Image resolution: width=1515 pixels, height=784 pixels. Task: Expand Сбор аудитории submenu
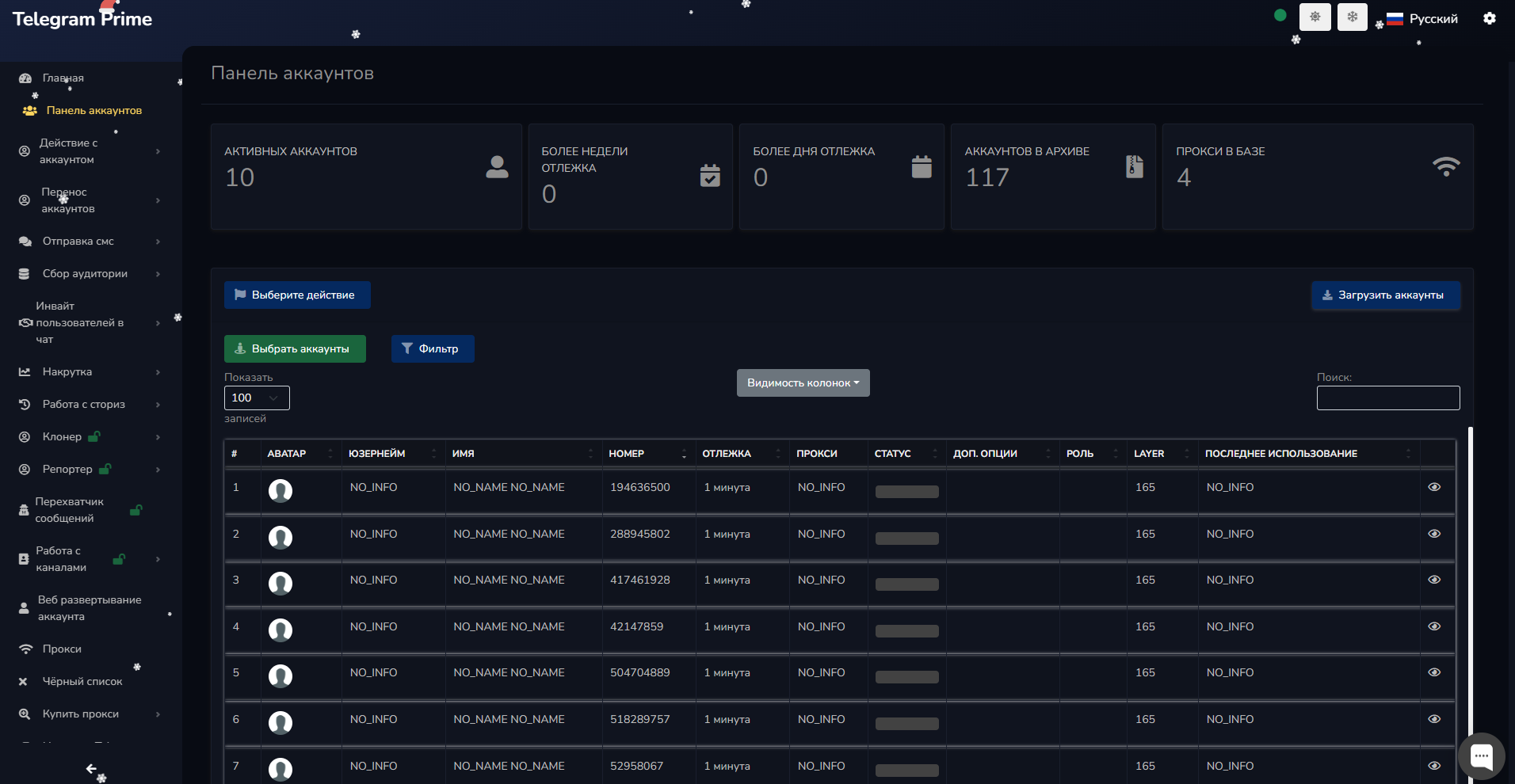90,273
